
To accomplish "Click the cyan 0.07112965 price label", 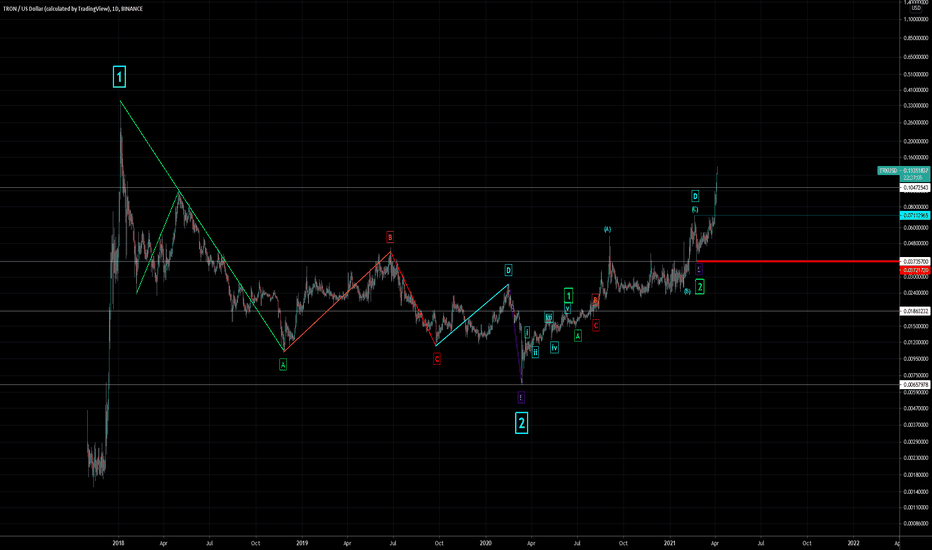I will pyautogui.click(x=915, y=215).
